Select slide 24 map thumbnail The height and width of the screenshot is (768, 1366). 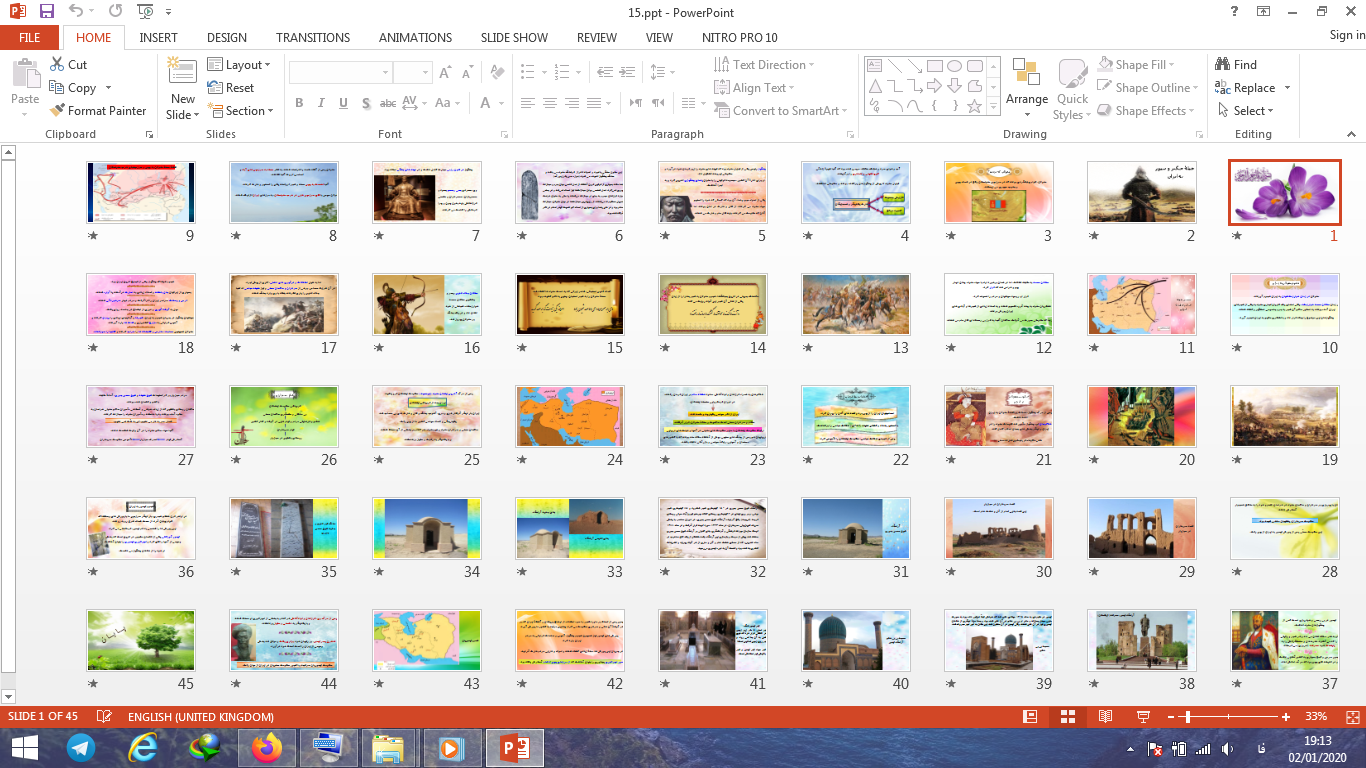point(569,416)
